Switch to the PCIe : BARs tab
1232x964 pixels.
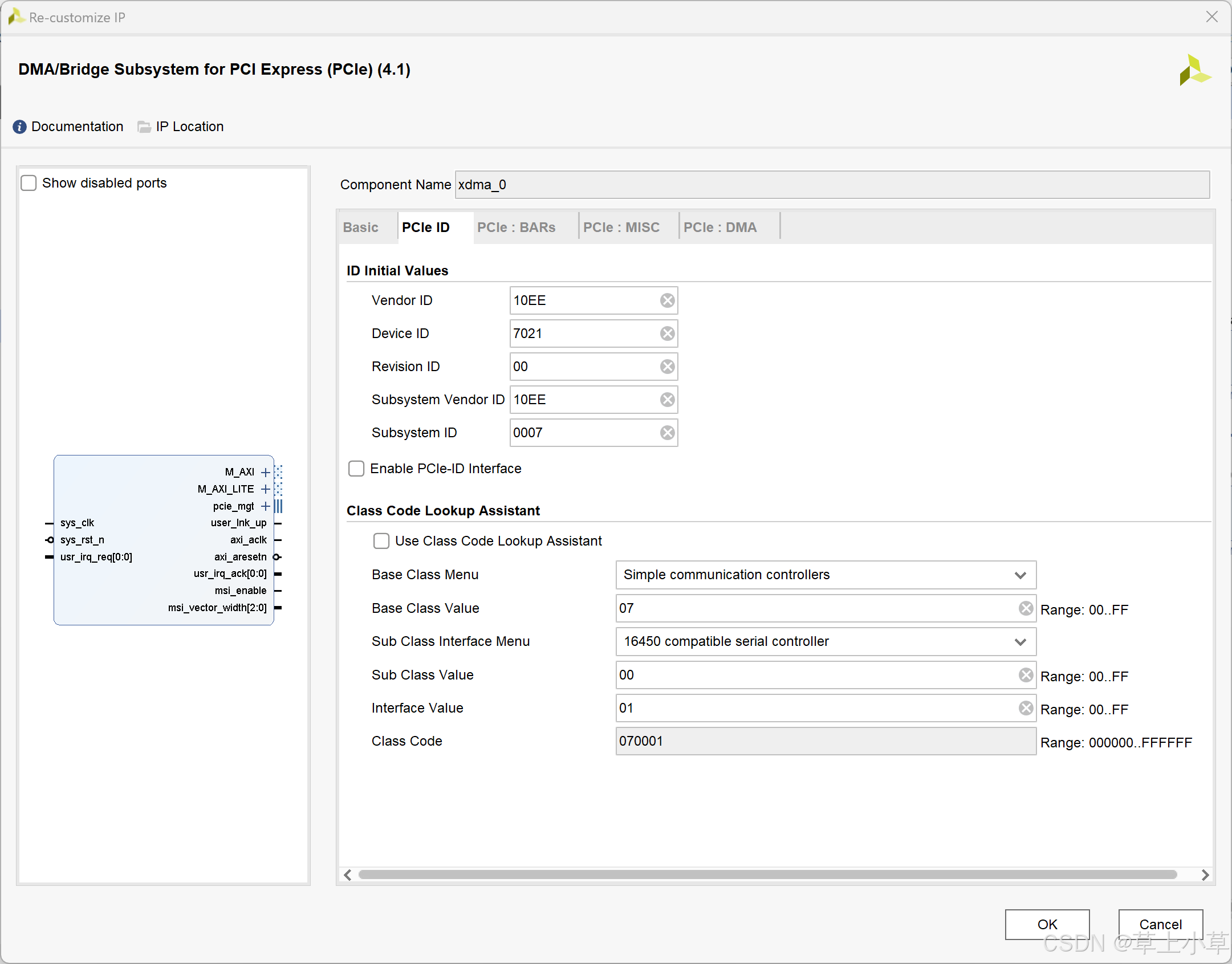pos(516,227)
